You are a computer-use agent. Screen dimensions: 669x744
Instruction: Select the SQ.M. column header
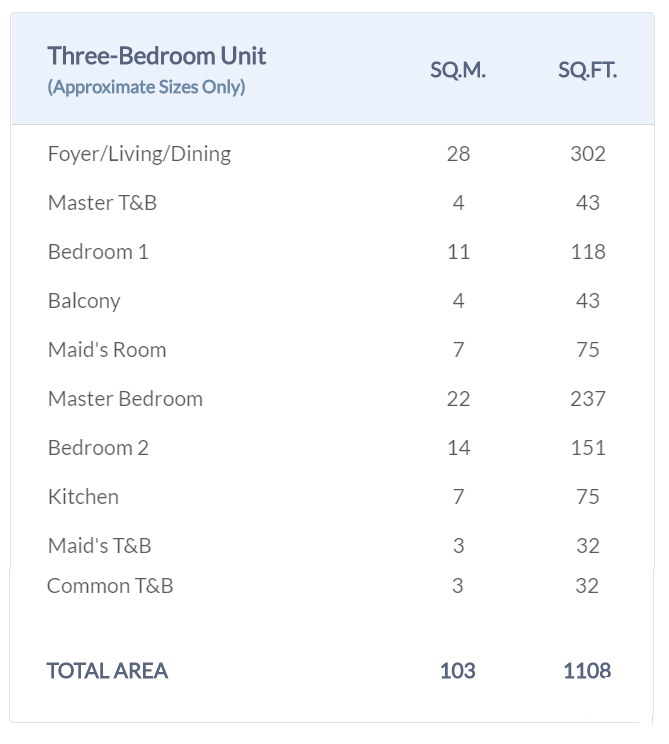point(458,70)
